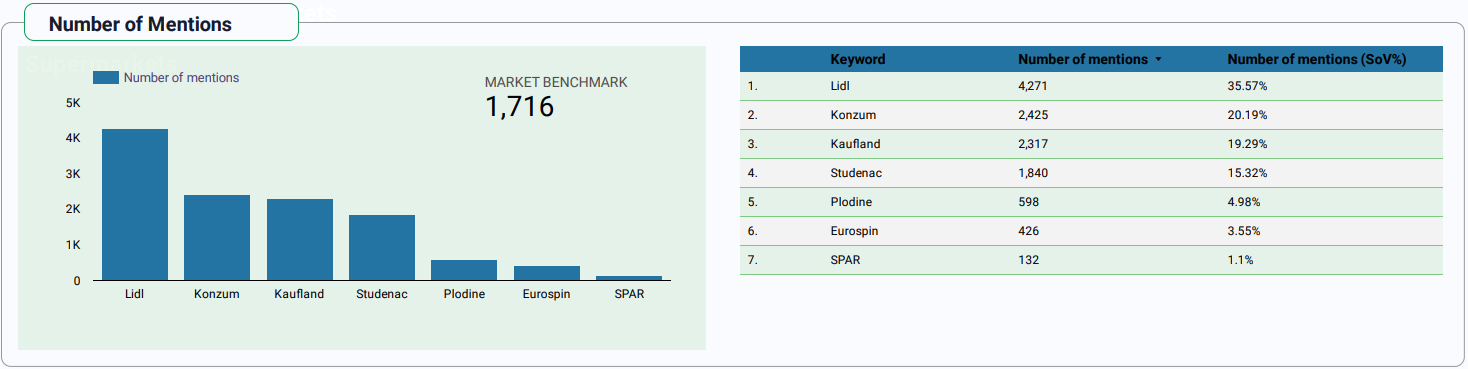Viewport: 1468px width, 369px height.
Task: Click the Kaufland bar in chart
Action: [x=300, y=239]
